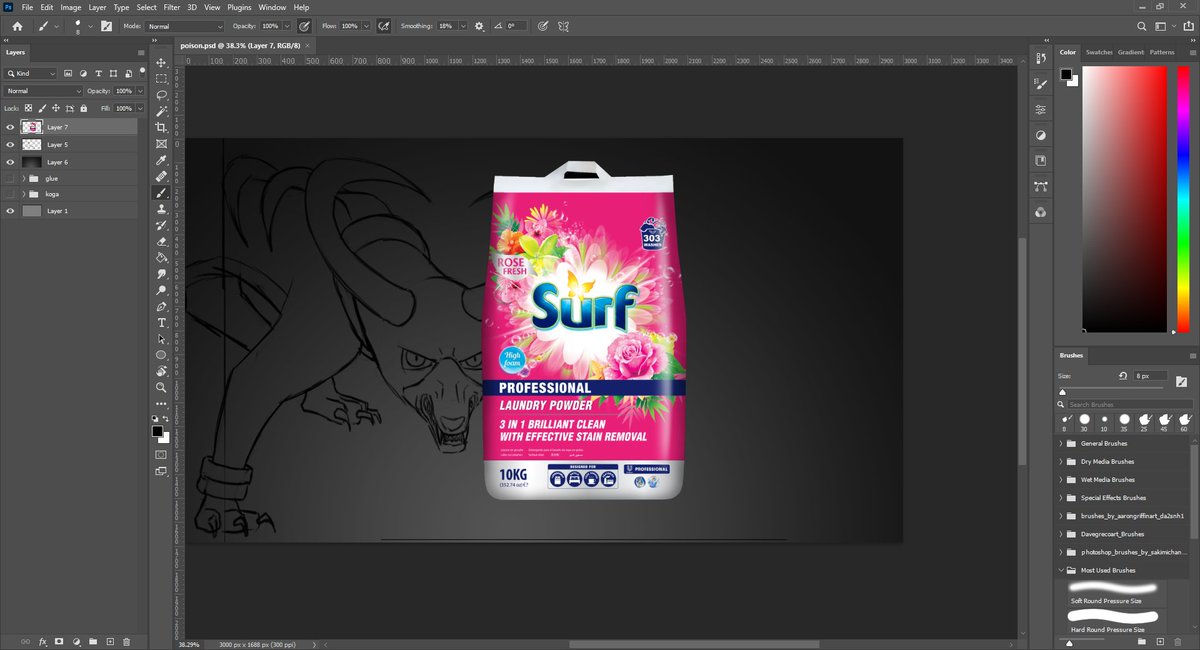Expand the General Brushes folder
The height and width of the screenshot is (650, 1200).
[1061, 443]
